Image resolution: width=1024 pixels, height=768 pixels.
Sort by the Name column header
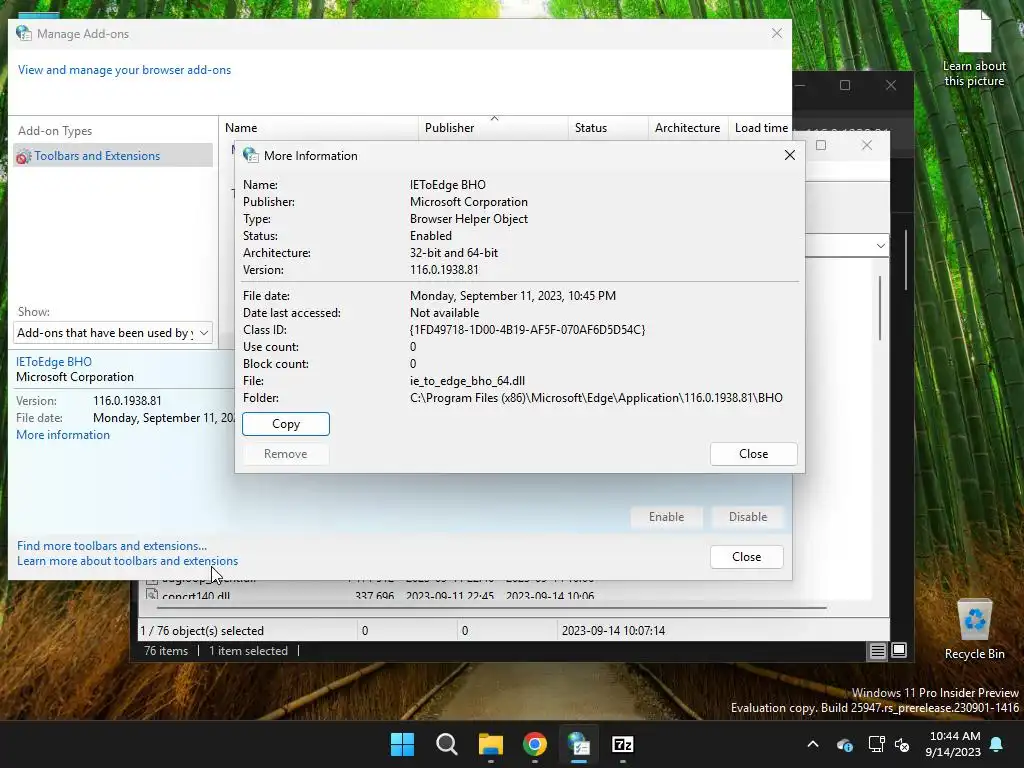(x=318, y=128)
